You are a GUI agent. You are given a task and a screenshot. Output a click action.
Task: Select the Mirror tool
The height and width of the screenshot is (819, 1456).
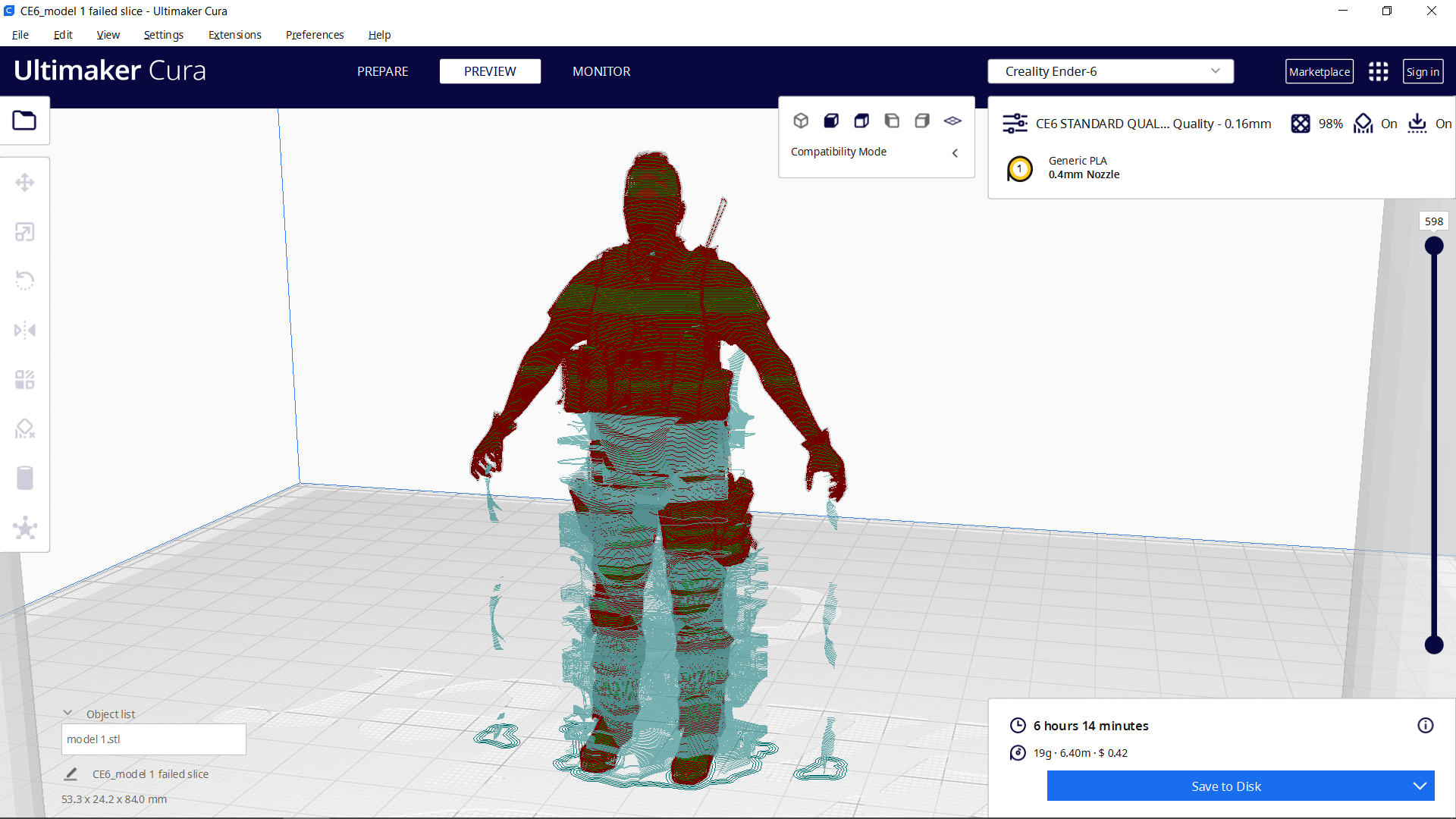[25, 330]
